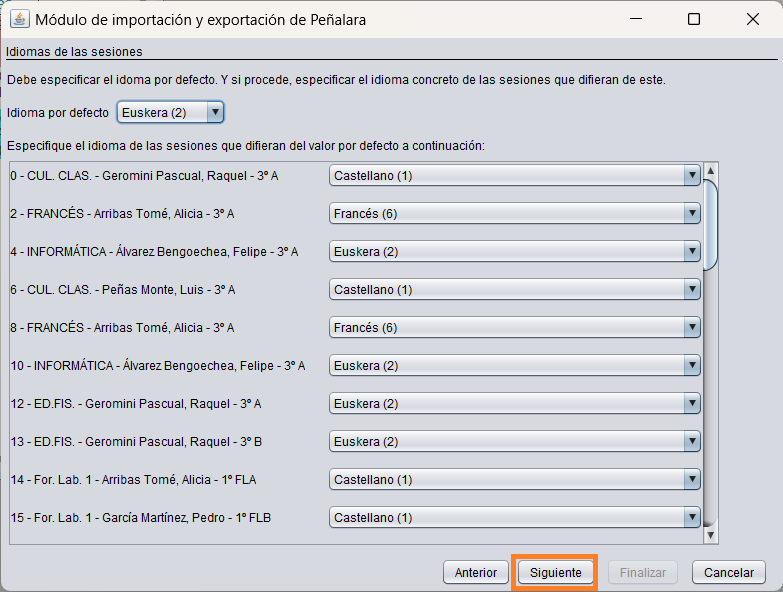
Task: Click the 'Idioma por defecto' label
Action: [57, 113]
